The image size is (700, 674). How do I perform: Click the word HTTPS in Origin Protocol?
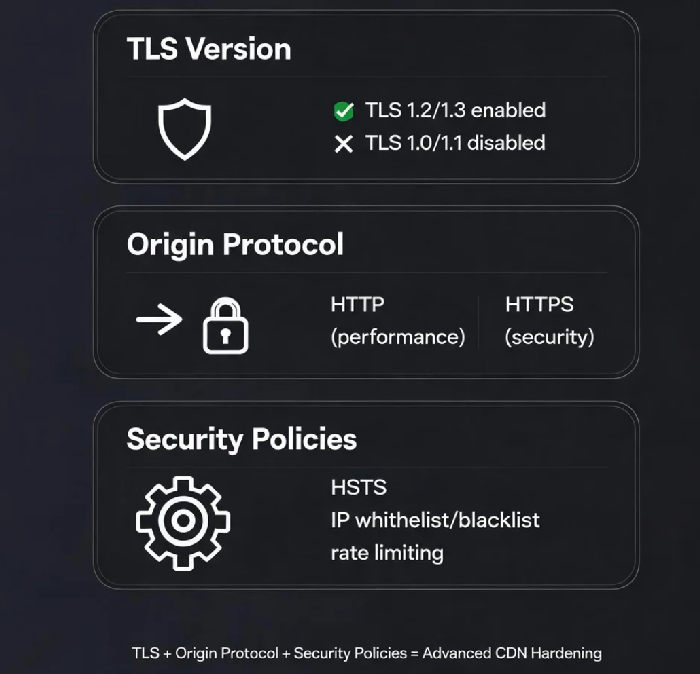pyautogui.click(x=539, y=304)
